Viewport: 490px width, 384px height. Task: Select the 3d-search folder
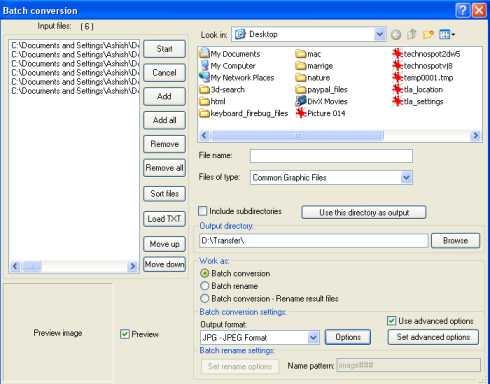coord(222,90)
